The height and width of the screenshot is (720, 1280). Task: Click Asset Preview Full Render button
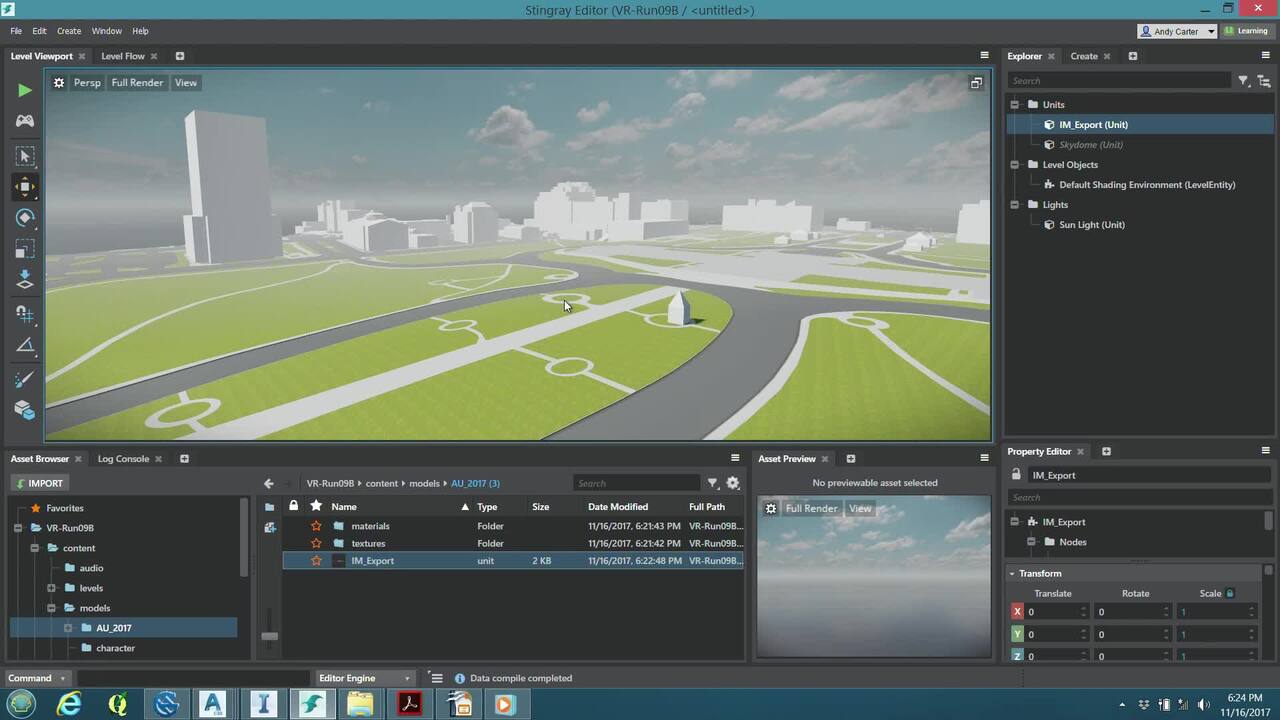(811, 508)
